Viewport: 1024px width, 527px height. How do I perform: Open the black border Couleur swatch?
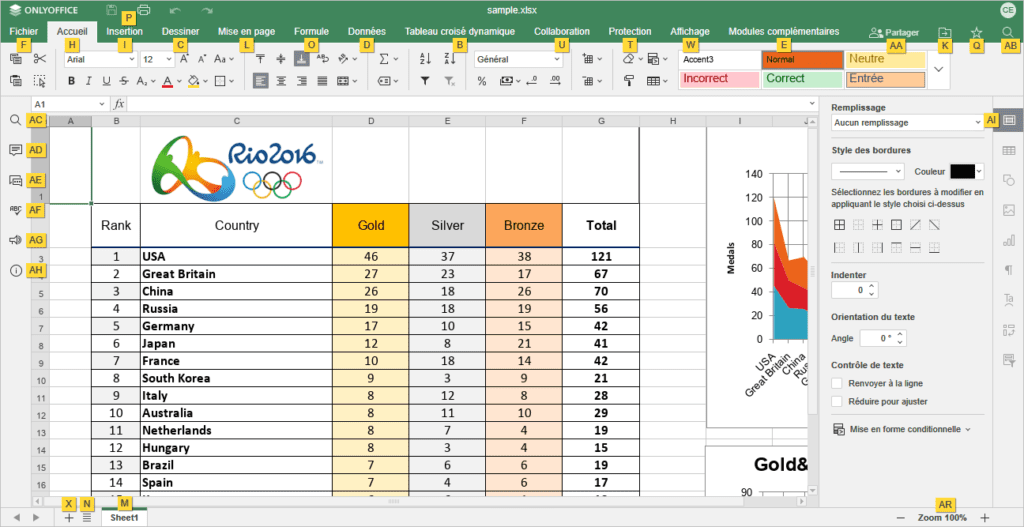coord(966,171)
